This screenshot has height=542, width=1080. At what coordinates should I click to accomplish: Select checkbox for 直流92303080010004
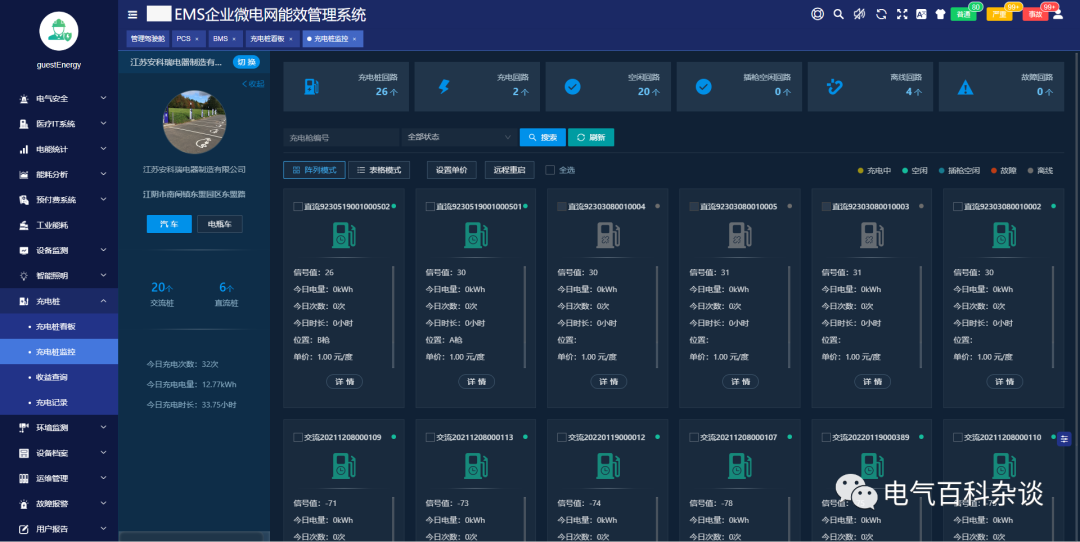pos(561,207)
